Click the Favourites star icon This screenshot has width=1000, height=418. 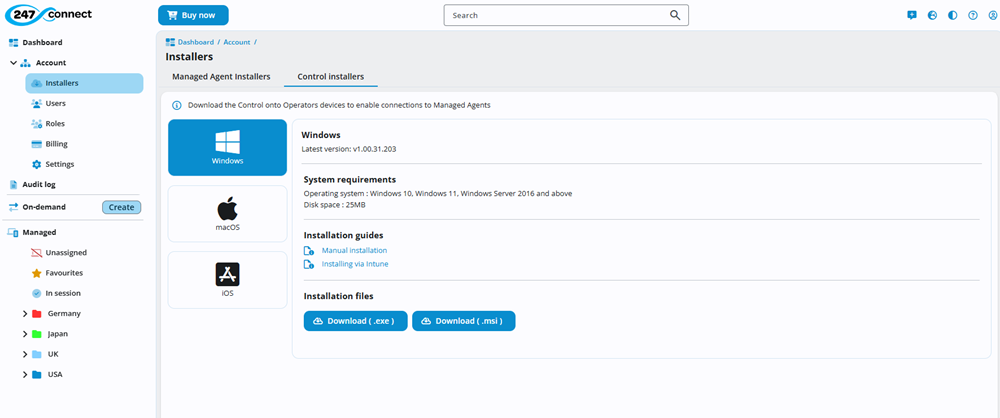36,273
